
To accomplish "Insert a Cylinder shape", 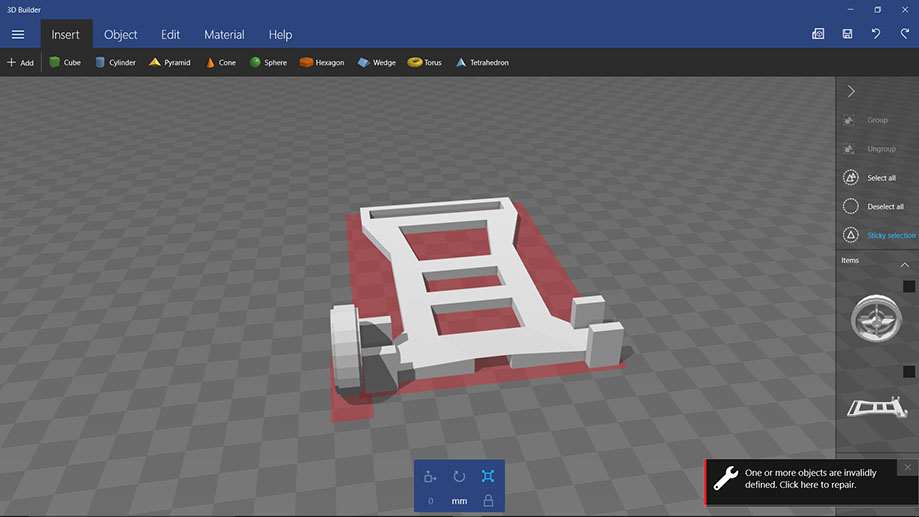I will click(115, 62).
